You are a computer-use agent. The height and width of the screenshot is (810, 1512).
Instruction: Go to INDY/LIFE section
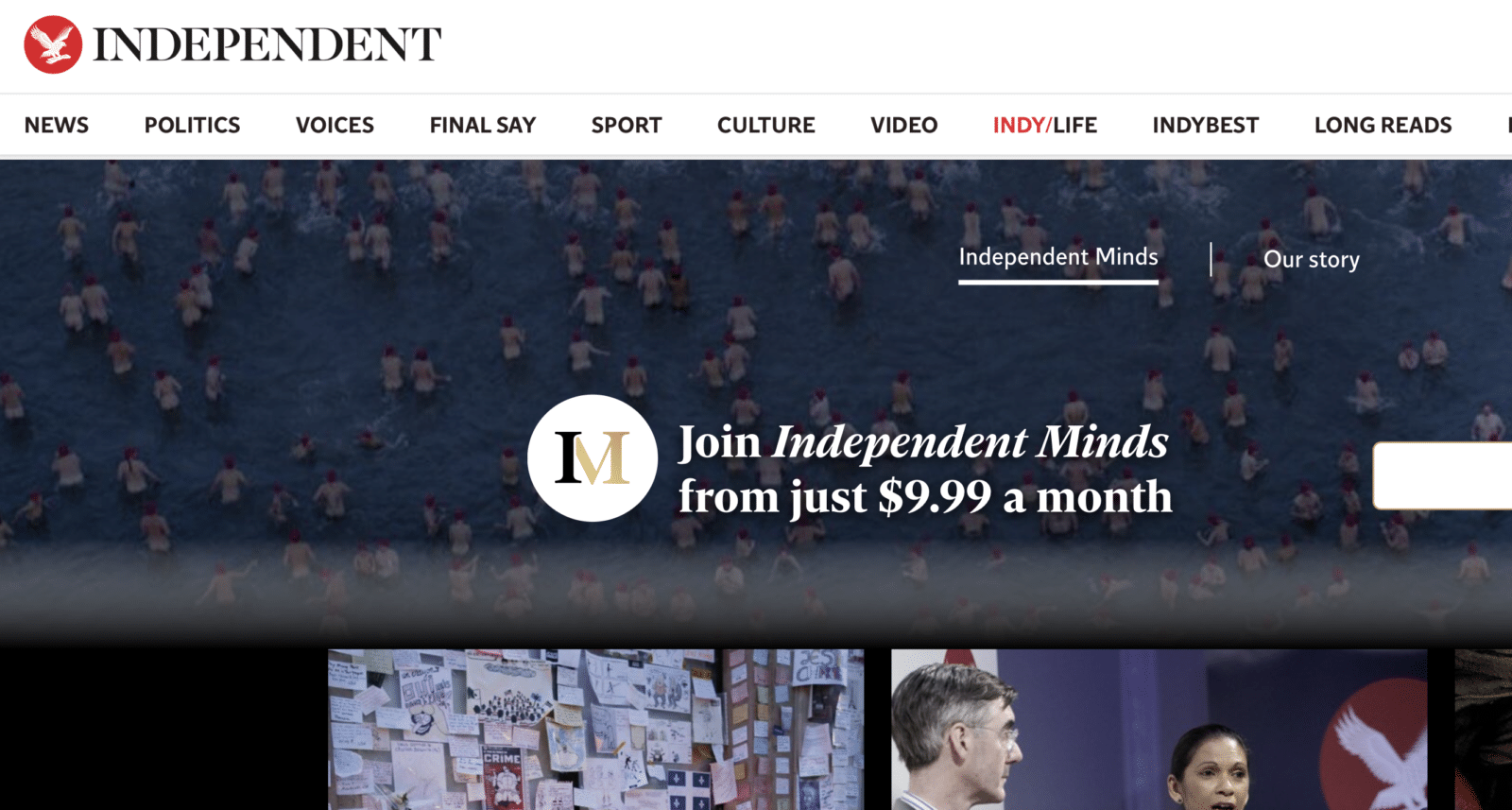pos(1045,125)
